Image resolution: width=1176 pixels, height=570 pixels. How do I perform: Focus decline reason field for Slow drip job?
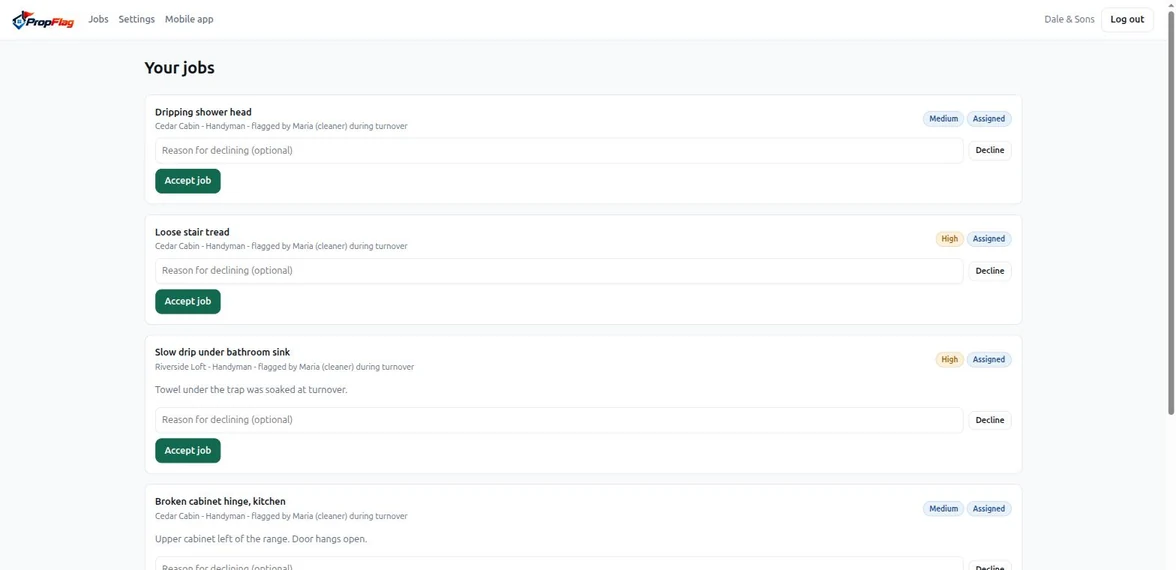tap(559, 420)
